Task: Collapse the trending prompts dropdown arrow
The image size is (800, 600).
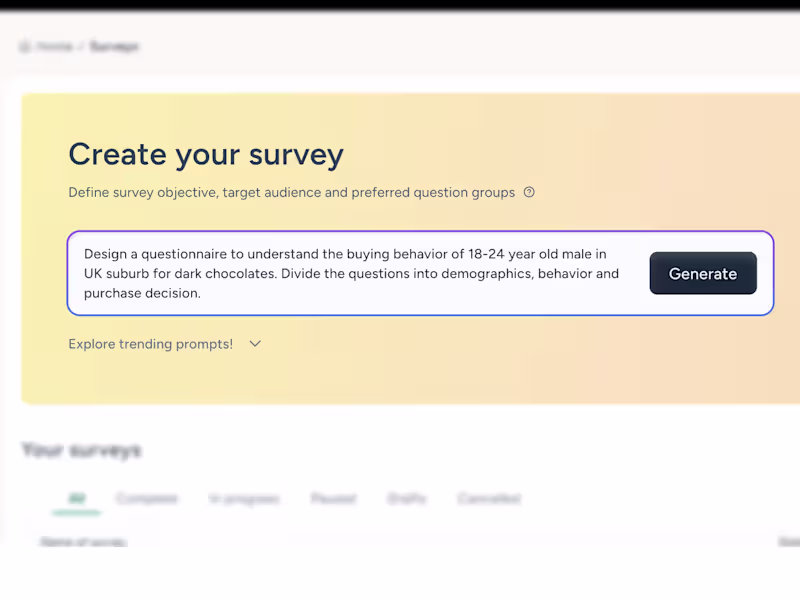Action: (x=254, y=344)
